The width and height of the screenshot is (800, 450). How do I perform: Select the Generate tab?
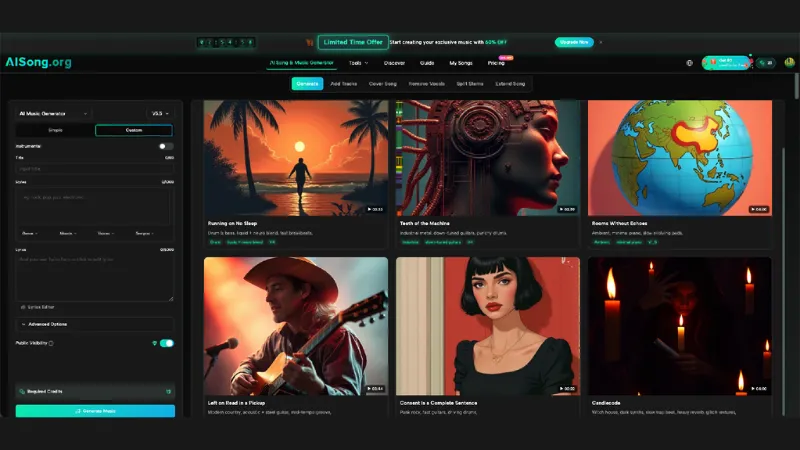click(x=307, y=84)
